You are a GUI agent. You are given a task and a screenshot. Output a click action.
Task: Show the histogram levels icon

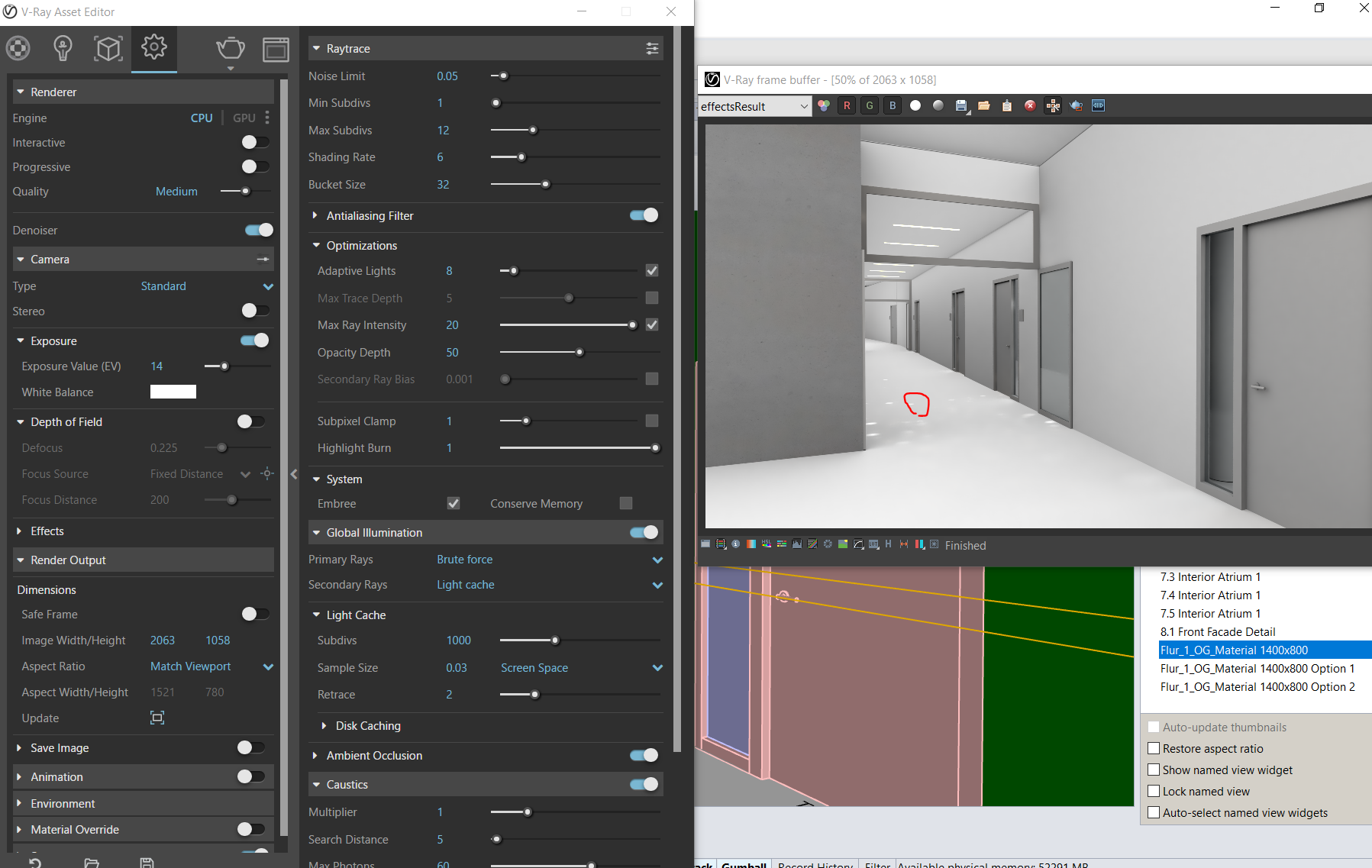tap(796, 544)
